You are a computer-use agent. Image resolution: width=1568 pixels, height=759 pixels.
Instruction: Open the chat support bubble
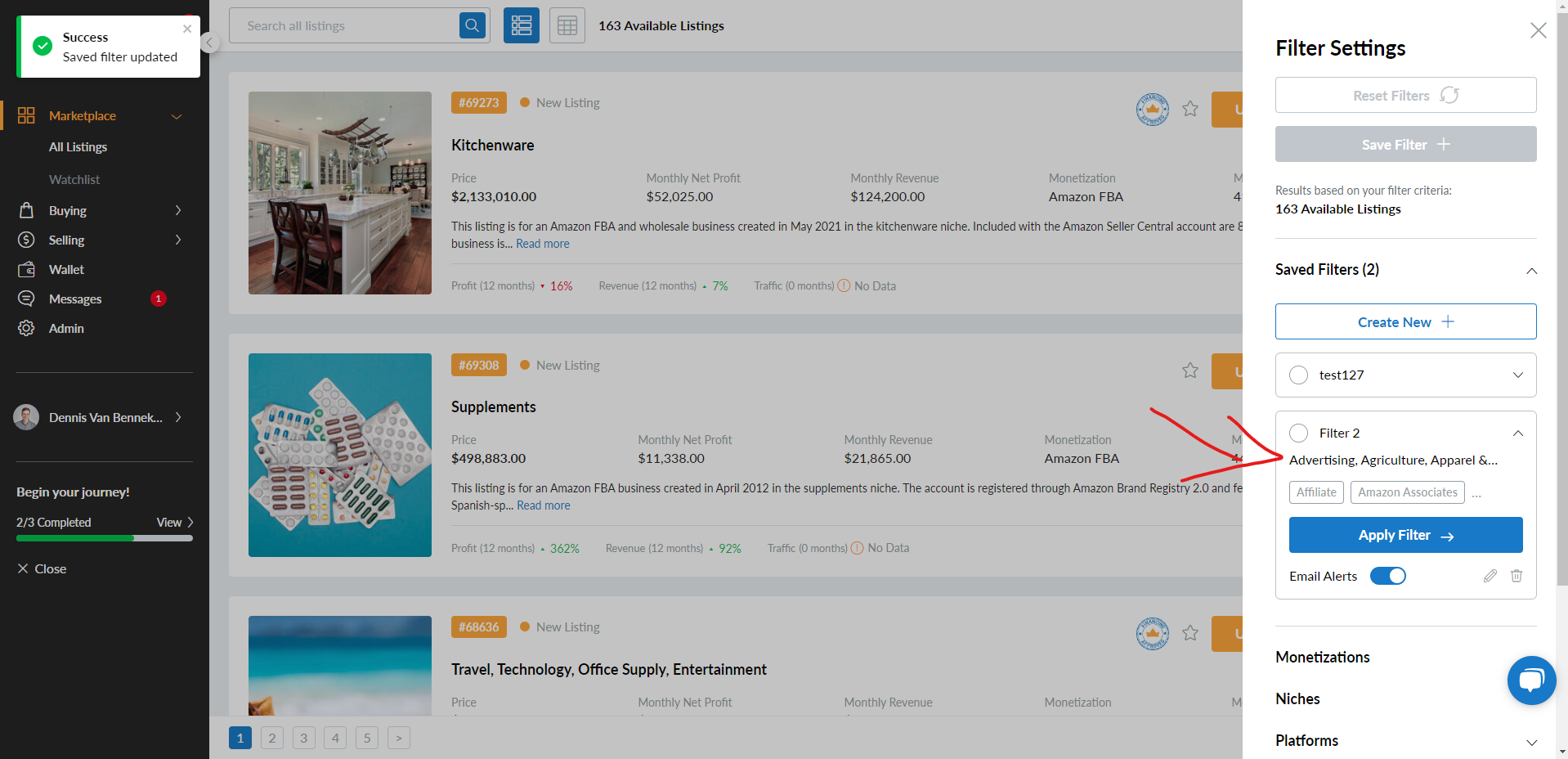[x=1531, y=680]
